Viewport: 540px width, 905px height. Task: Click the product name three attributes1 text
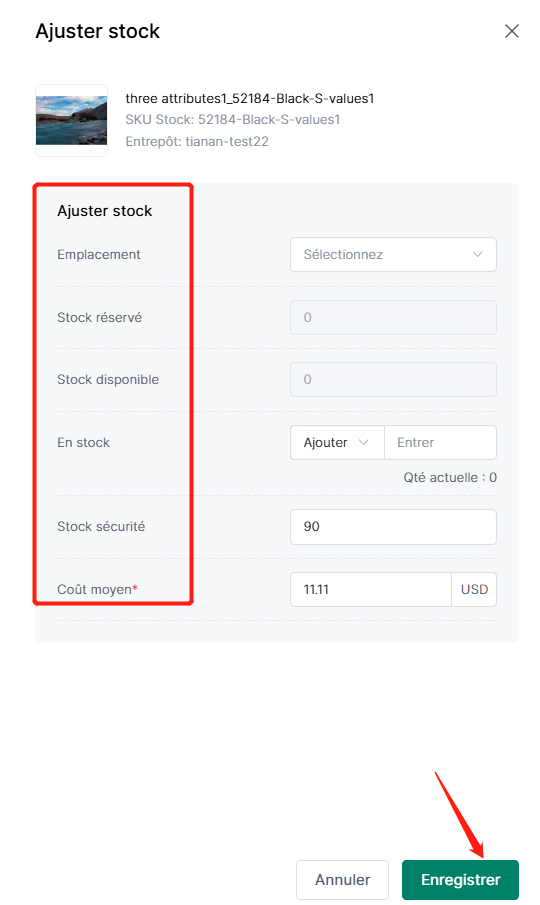pos(250,99)
